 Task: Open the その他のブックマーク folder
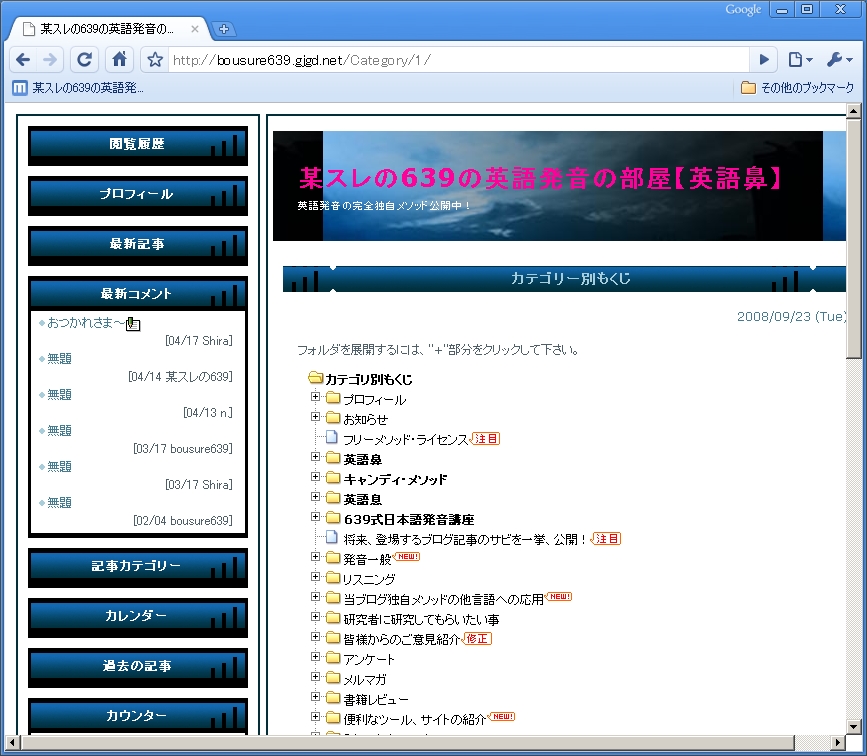coord(797,87)
